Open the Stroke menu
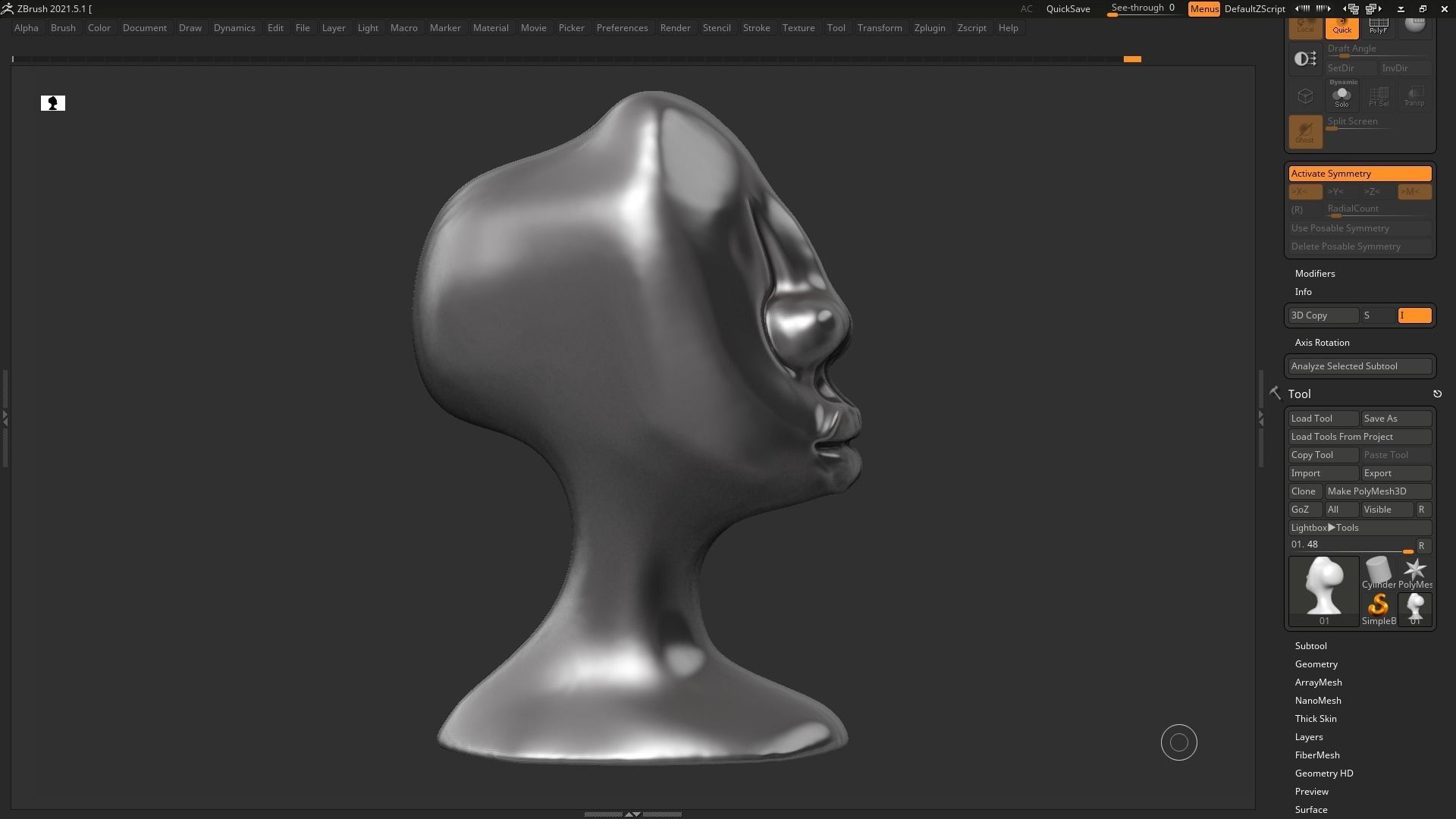Screen dimensions: 1456x819 click(x=756, y=28)
